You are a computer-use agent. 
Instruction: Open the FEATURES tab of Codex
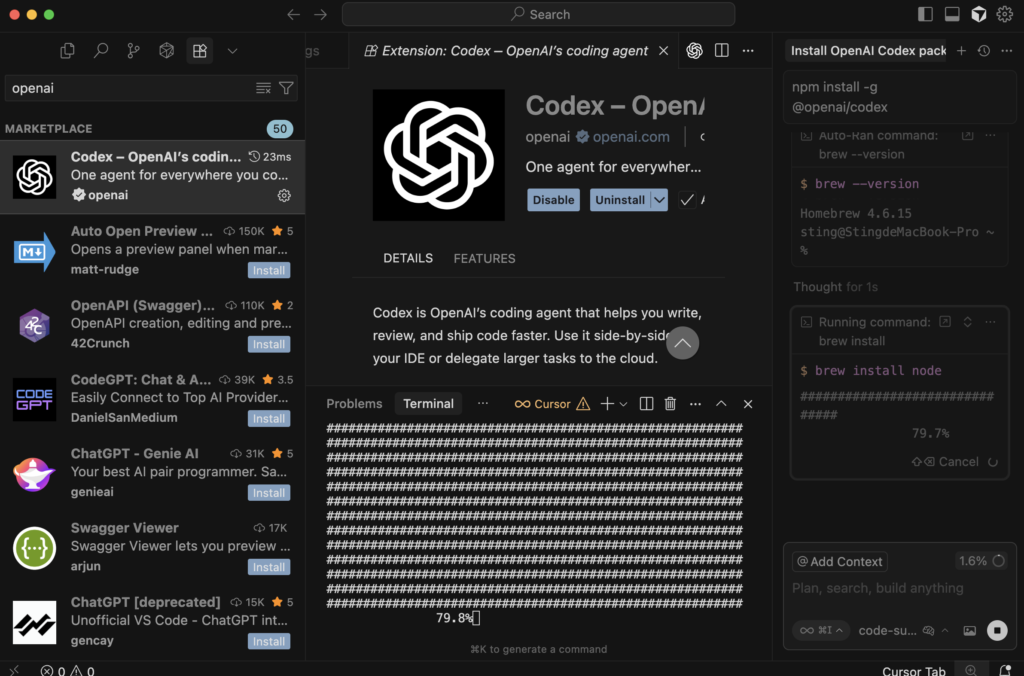pos(484,258)
